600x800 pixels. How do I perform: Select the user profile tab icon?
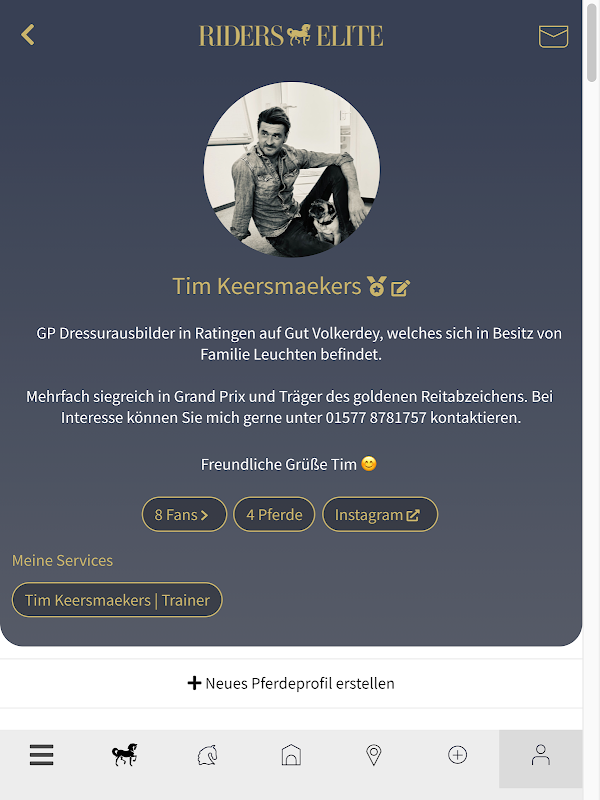tap(541, 755)
